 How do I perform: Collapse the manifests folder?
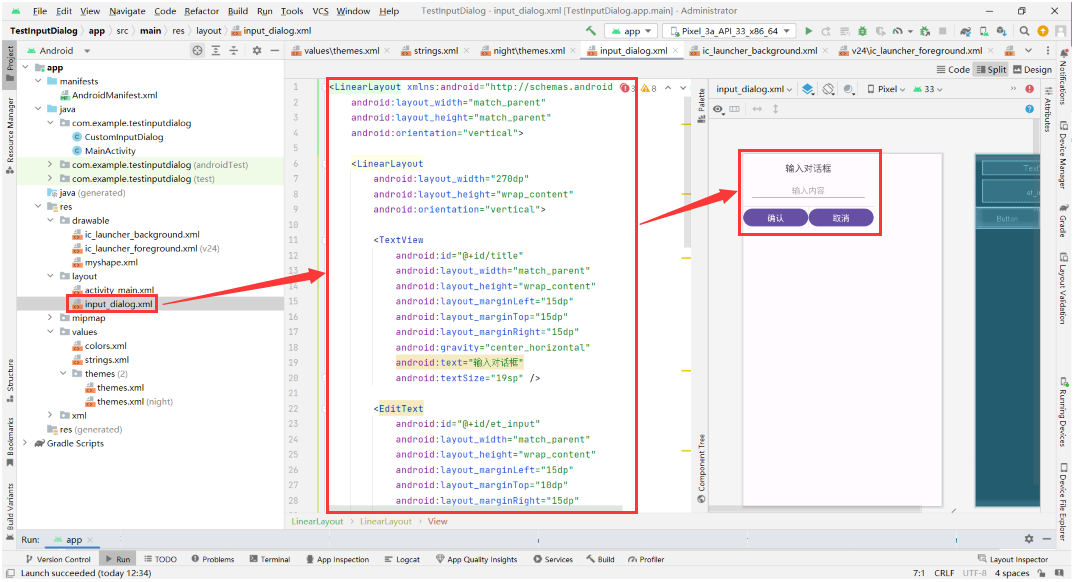point(38,81)
